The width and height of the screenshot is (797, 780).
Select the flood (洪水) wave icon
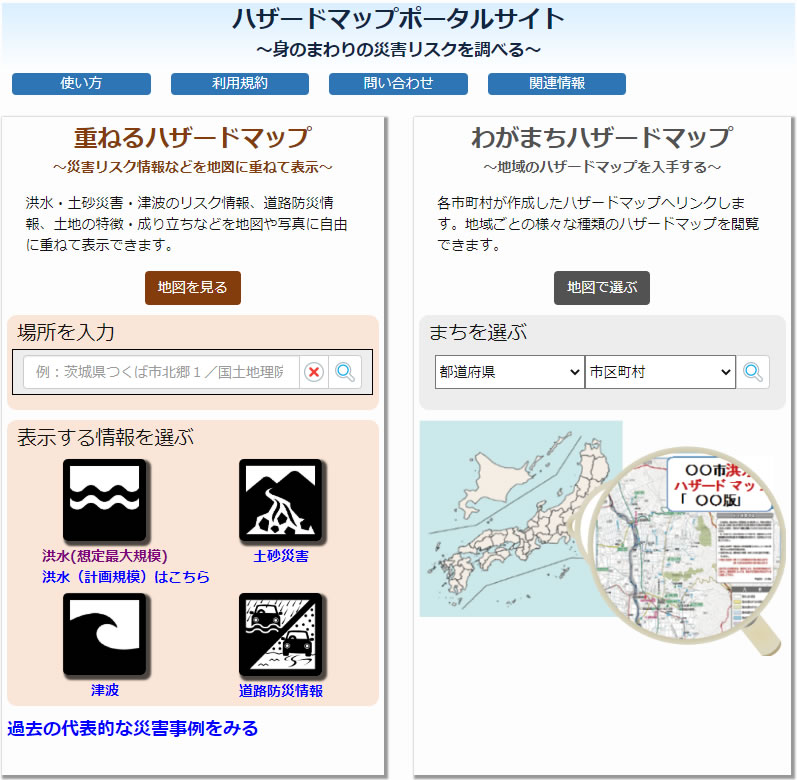pos(105,501)
